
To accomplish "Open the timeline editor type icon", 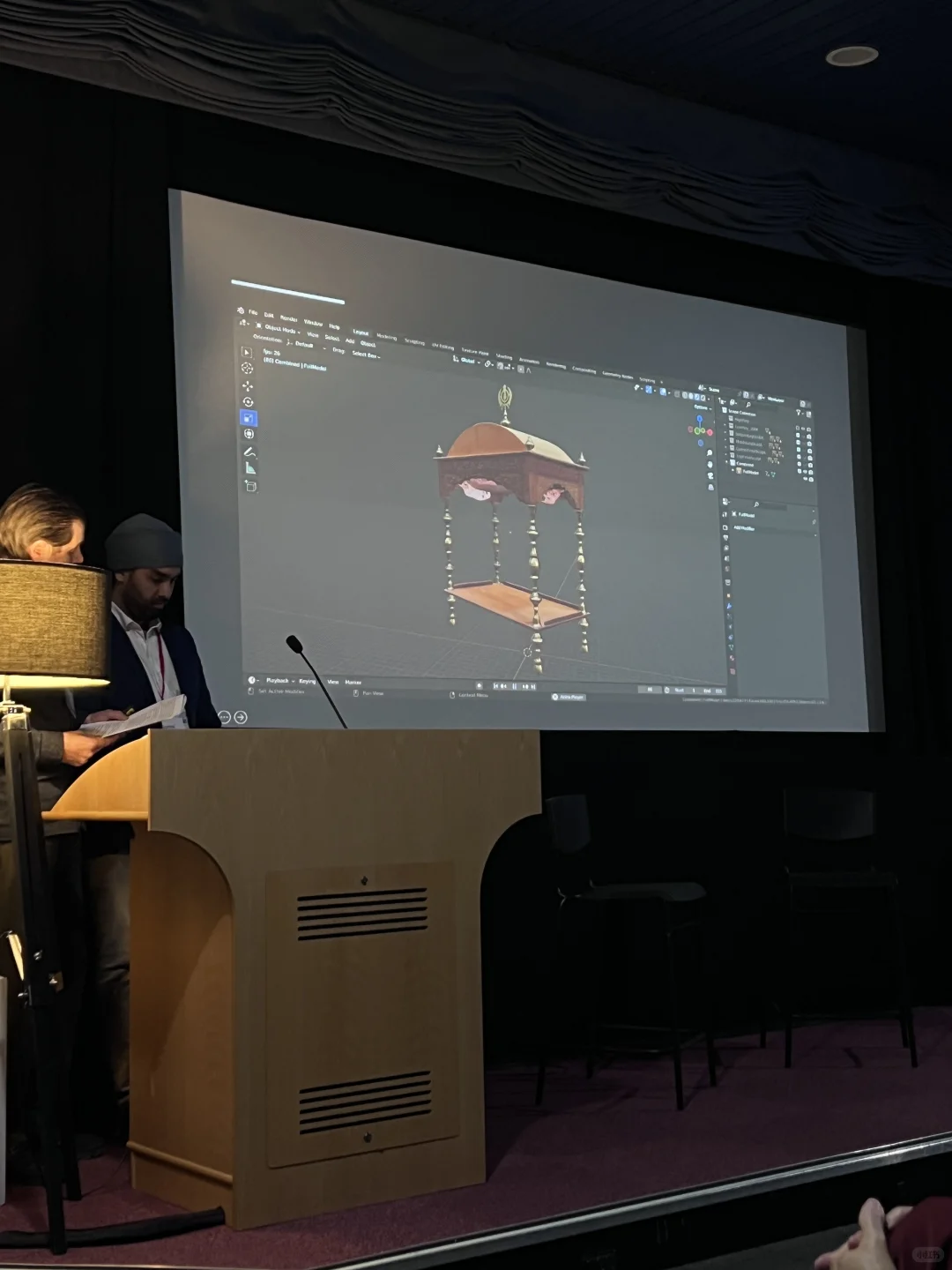I will click(252, 680).
